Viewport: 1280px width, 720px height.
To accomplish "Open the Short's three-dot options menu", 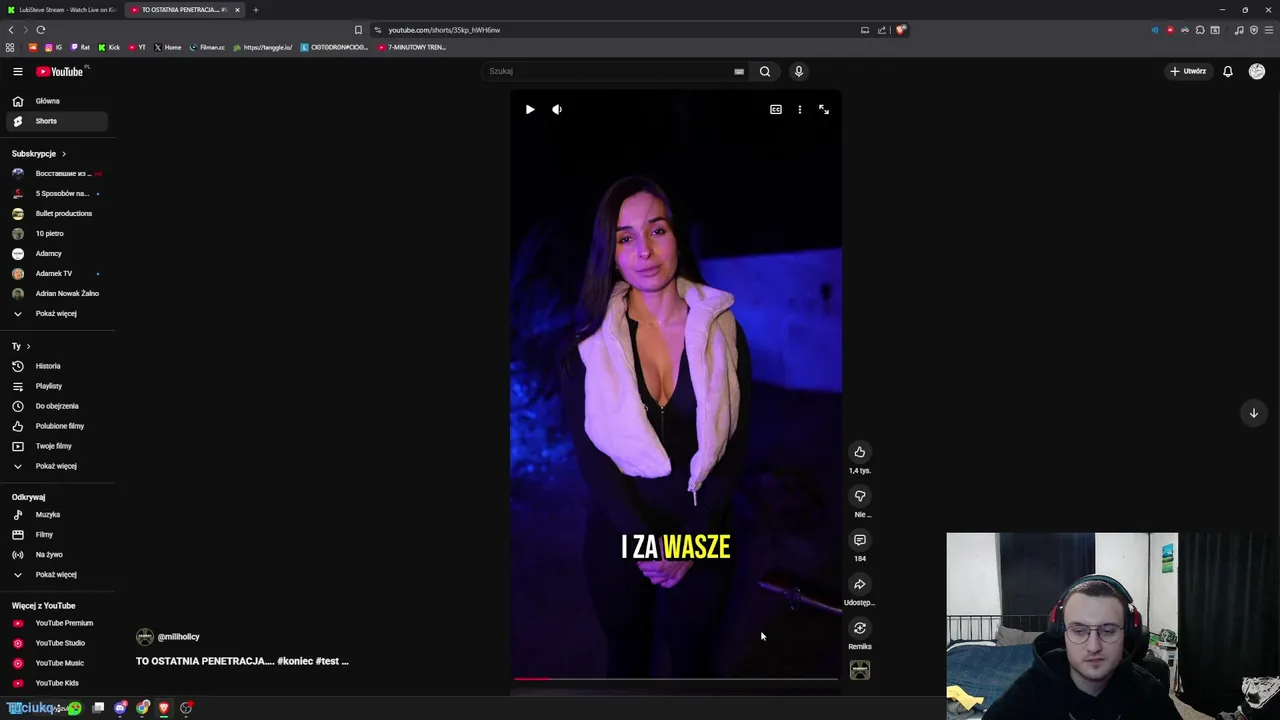I will tap(800, 109).
